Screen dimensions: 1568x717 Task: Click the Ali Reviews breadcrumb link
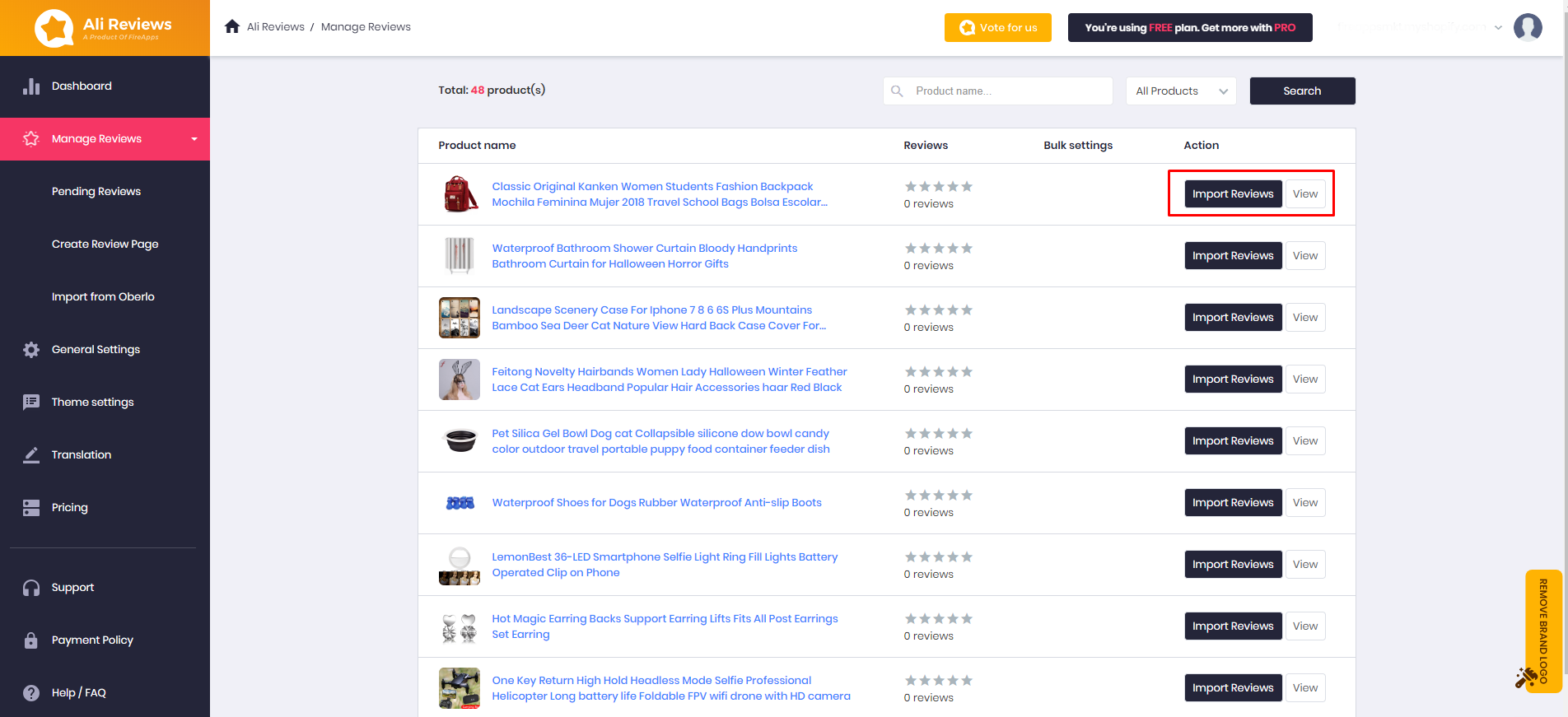point(276,26)
